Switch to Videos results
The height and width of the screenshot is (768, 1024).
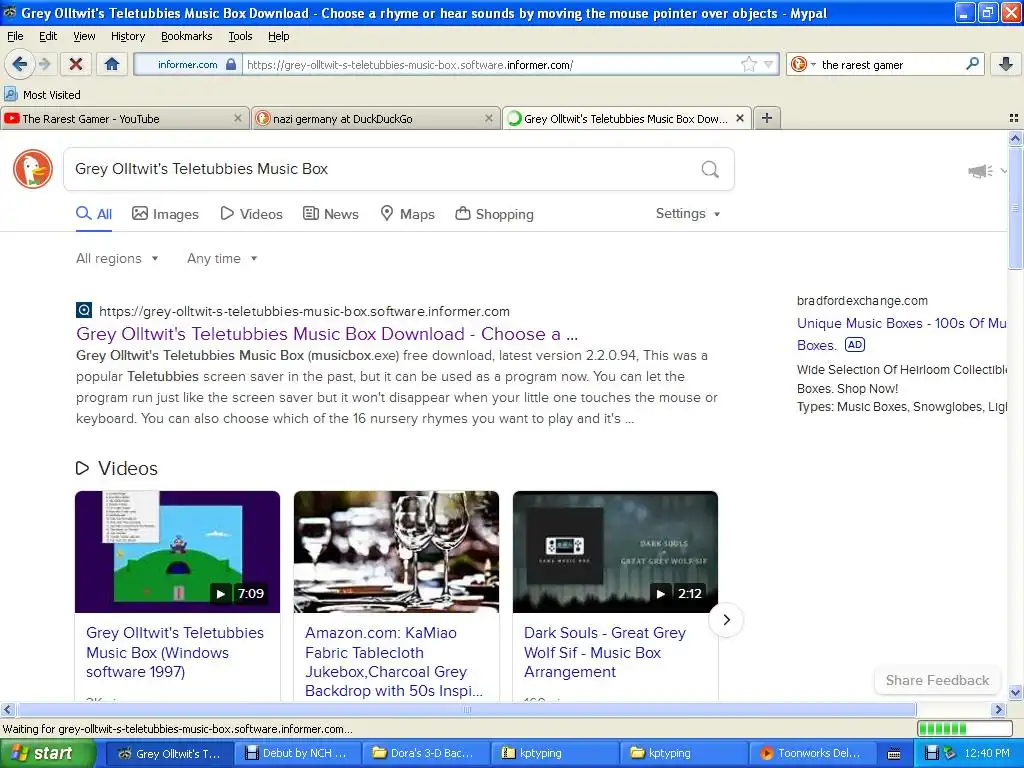pyautogui.click(x=251, y=214)
